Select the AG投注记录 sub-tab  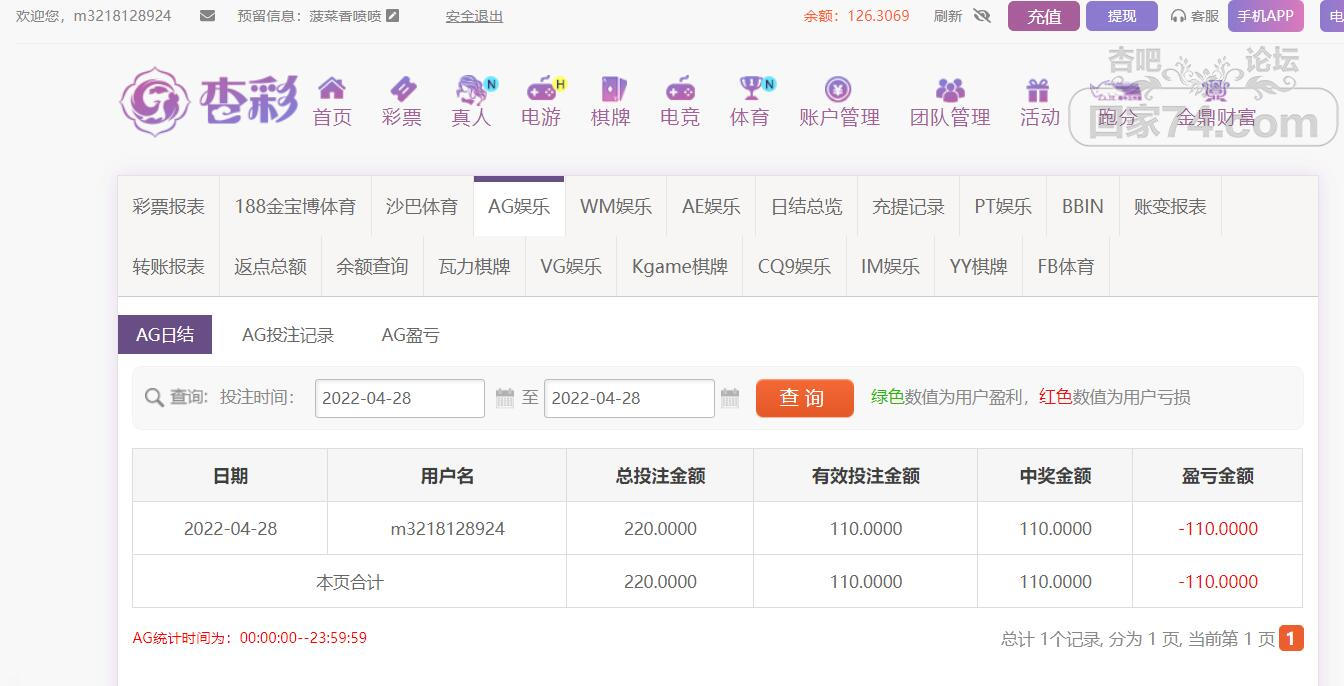pyautogui.click(x=288, y=336)
